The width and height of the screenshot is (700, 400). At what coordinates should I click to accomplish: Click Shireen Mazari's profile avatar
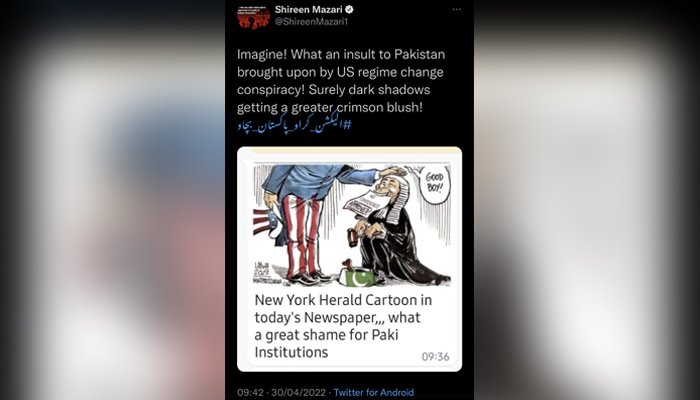click(x=253, y=17)
